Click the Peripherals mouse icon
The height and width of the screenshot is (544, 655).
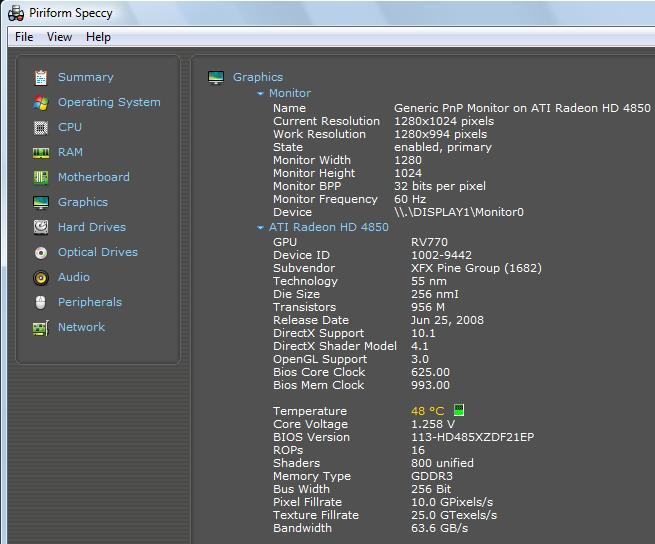[41, 302]
